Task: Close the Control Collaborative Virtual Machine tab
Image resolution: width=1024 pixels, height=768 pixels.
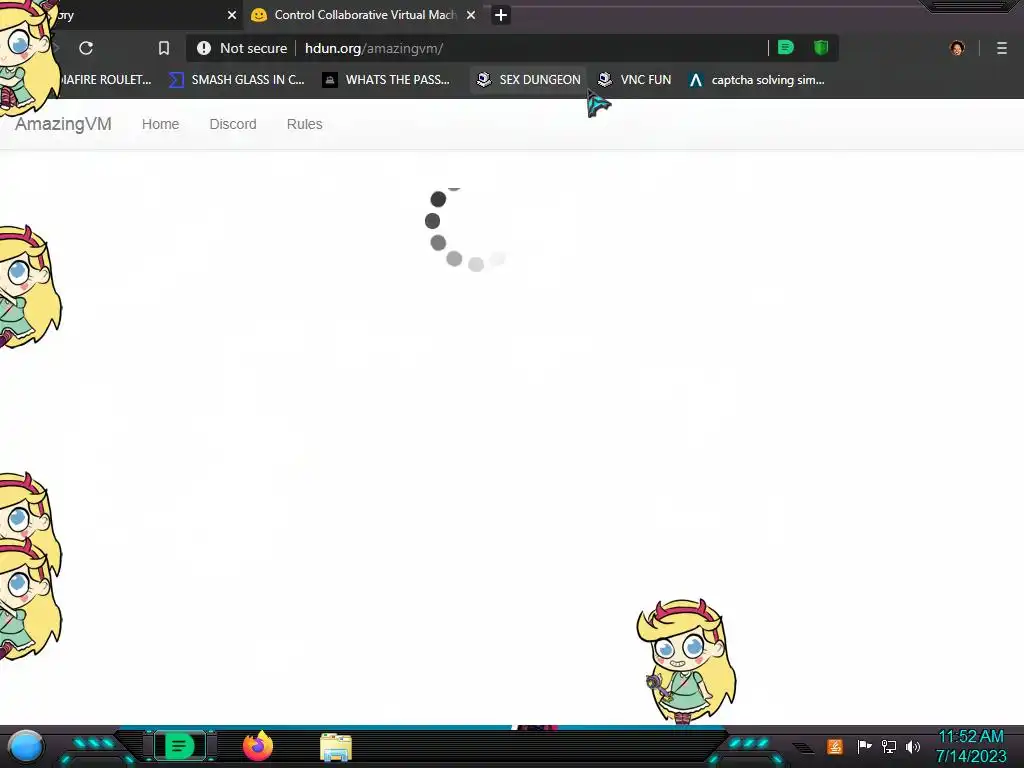Action: click(471, 15)
